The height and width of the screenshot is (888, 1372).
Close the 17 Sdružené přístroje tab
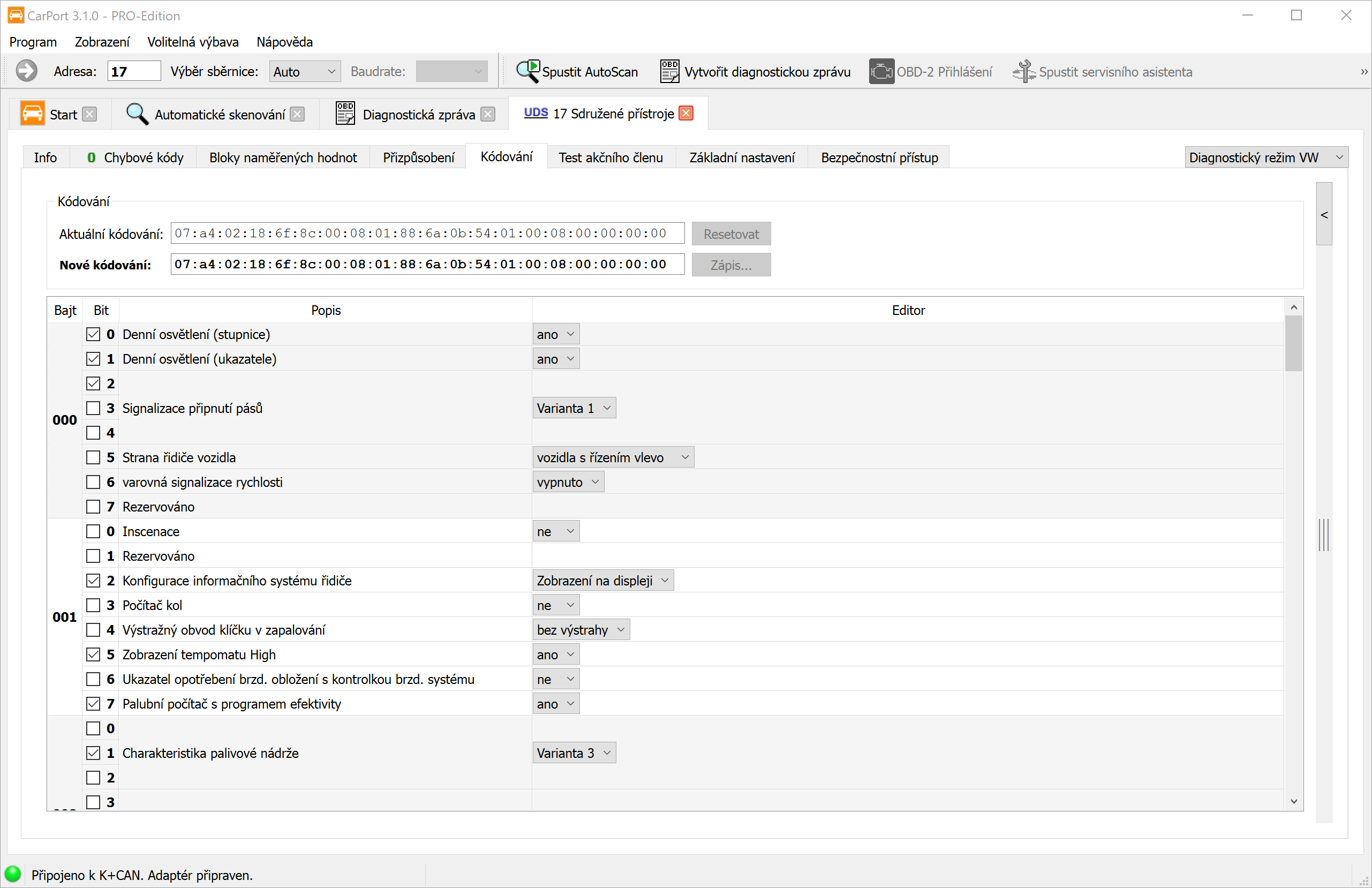(x=686, y=113)
